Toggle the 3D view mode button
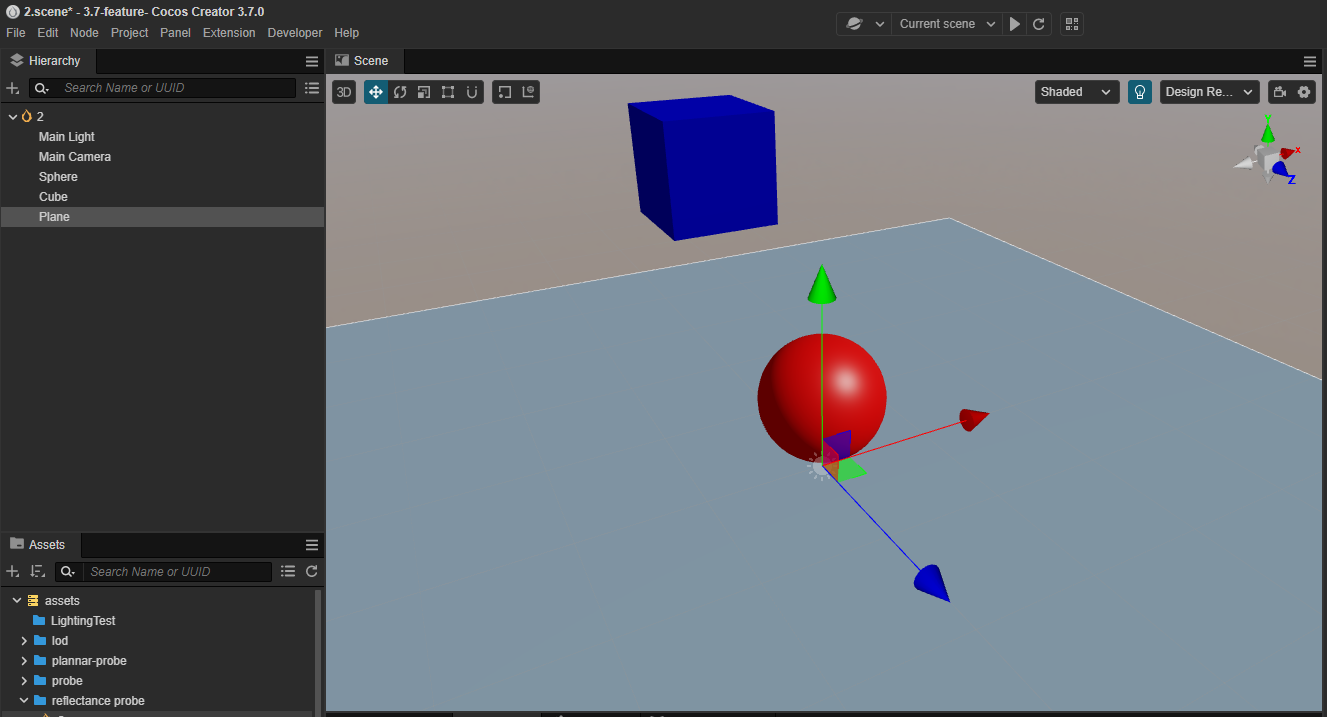The height and width of the screenshot is (717, 1327). click(x=344, y=92)
